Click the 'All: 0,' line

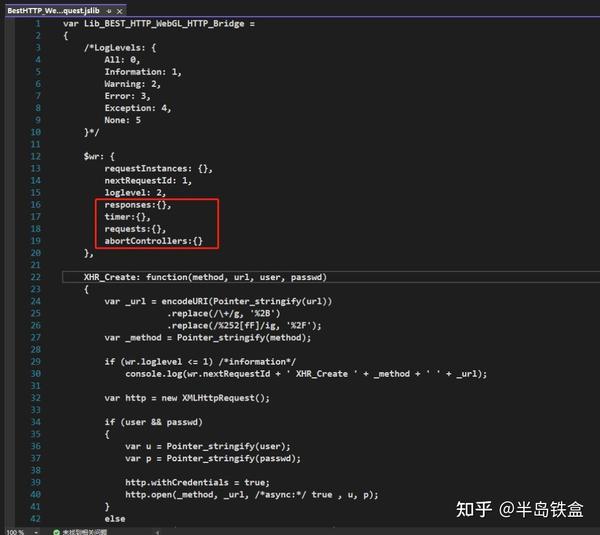tap(122, 60)
